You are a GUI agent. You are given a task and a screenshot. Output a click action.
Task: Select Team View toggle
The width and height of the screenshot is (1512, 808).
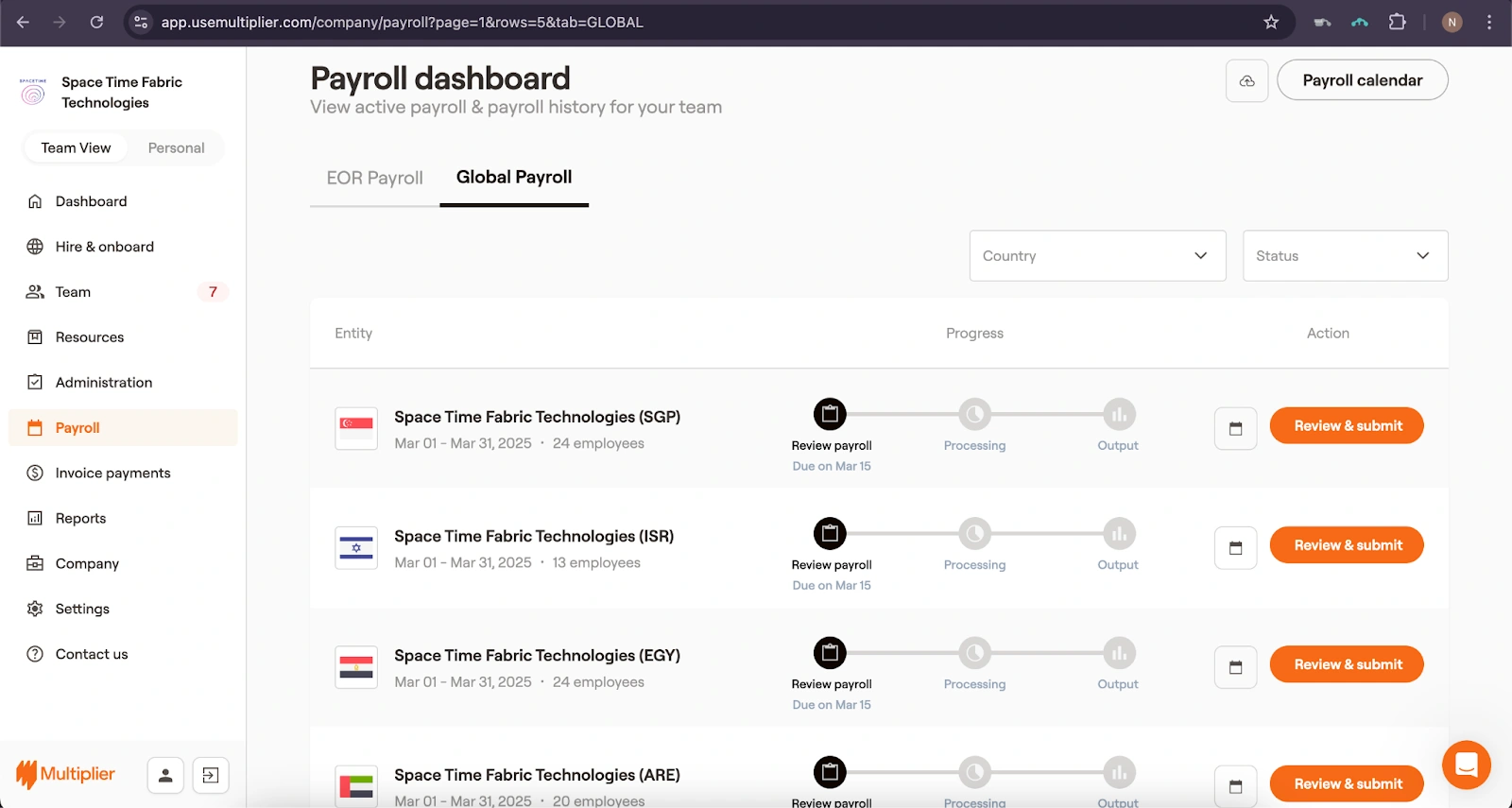point(76,147)
